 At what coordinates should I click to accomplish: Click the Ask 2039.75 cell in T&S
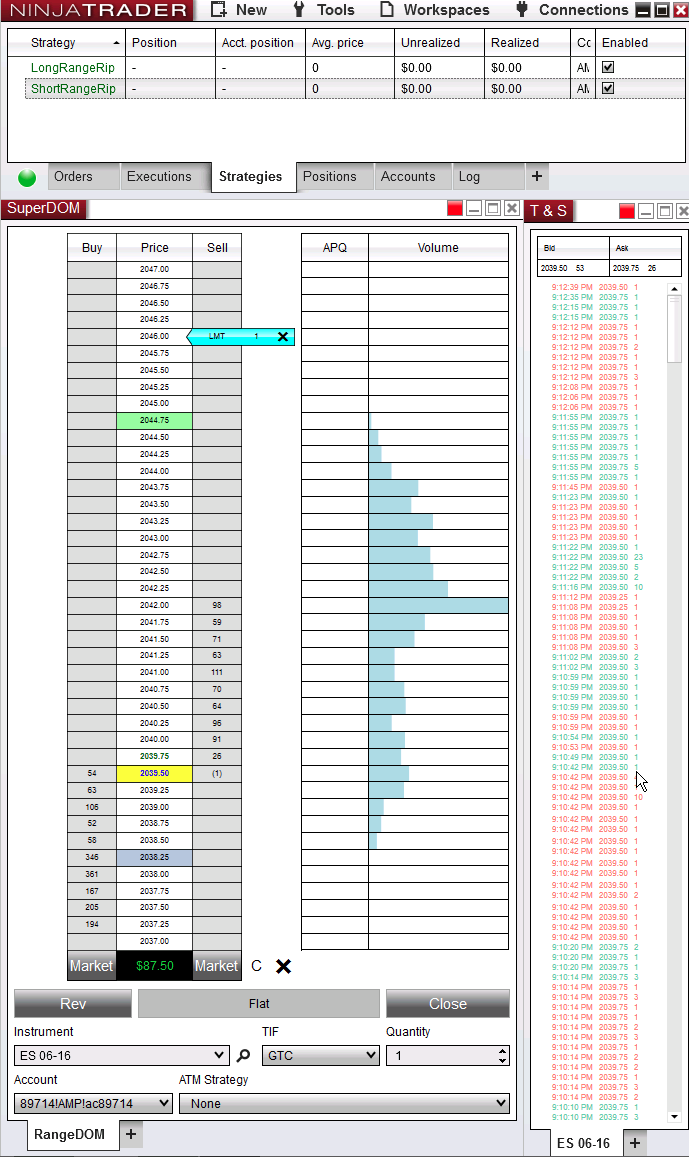coord(645,268)
